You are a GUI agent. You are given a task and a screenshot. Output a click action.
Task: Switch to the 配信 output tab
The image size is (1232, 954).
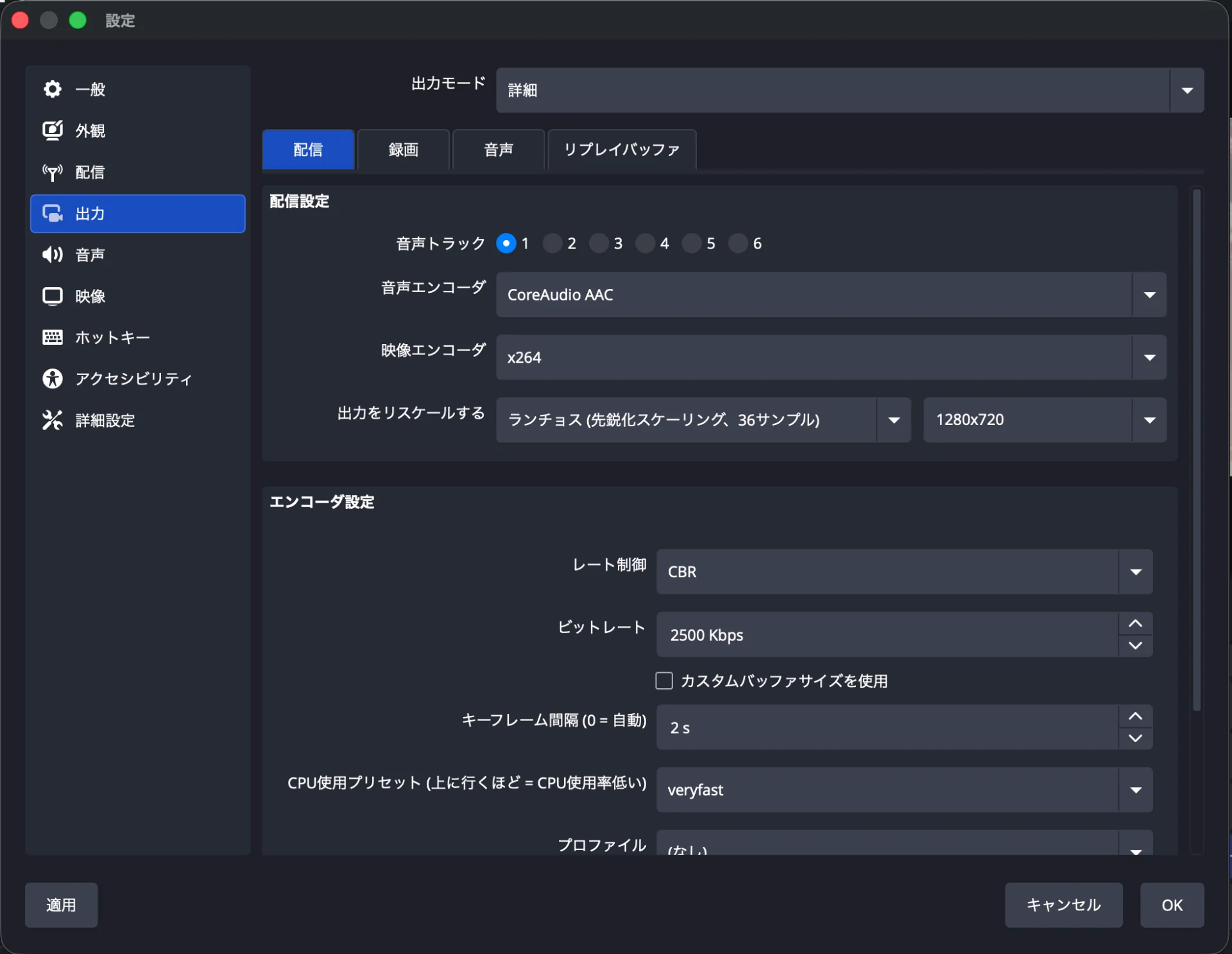coord(308,150)
